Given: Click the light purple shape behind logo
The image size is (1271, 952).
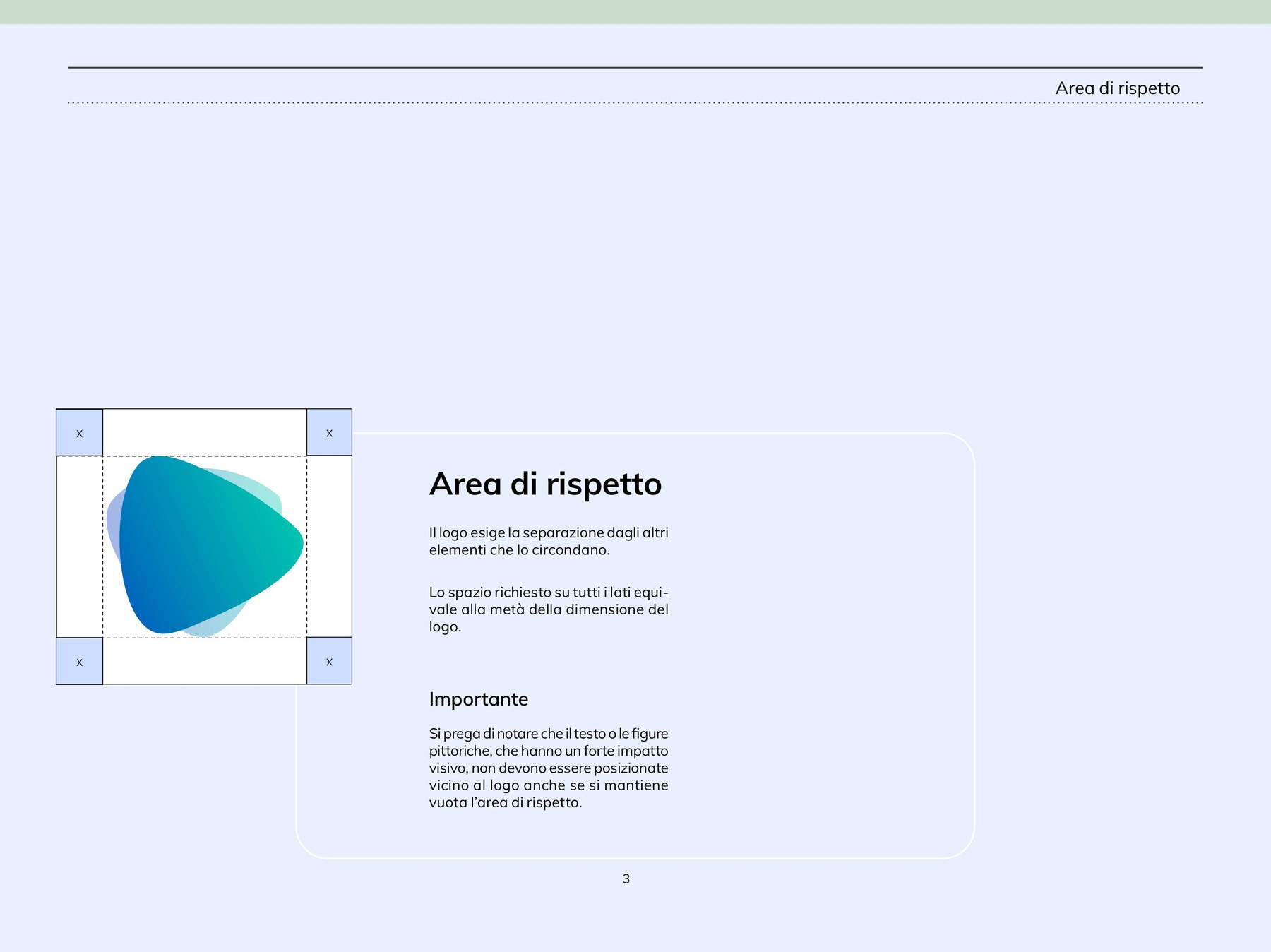Looking at the screenshot, I should click(113, 523).
